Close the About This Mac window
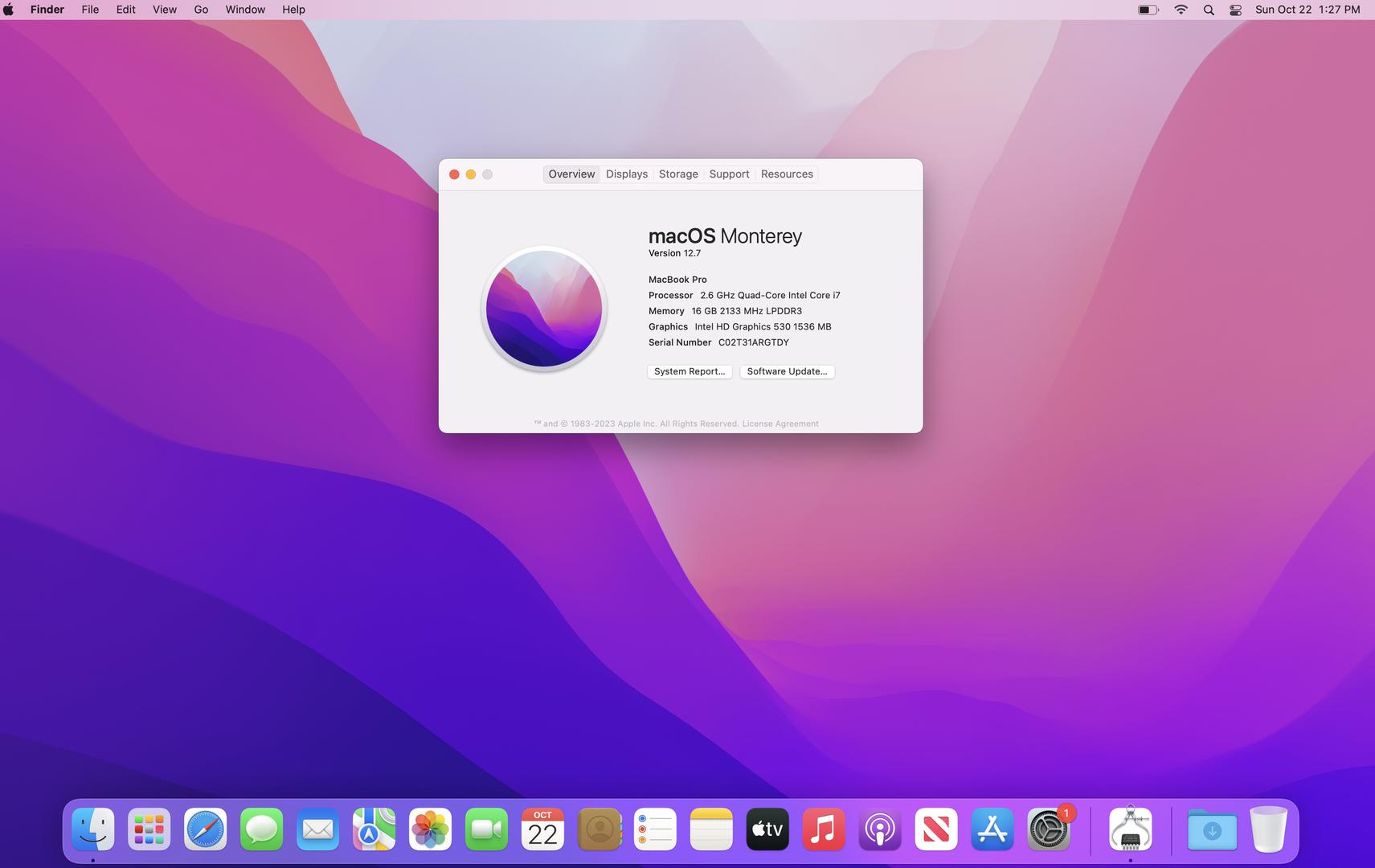This screenshot has height=868, width=1375. [x=454, y=174]
